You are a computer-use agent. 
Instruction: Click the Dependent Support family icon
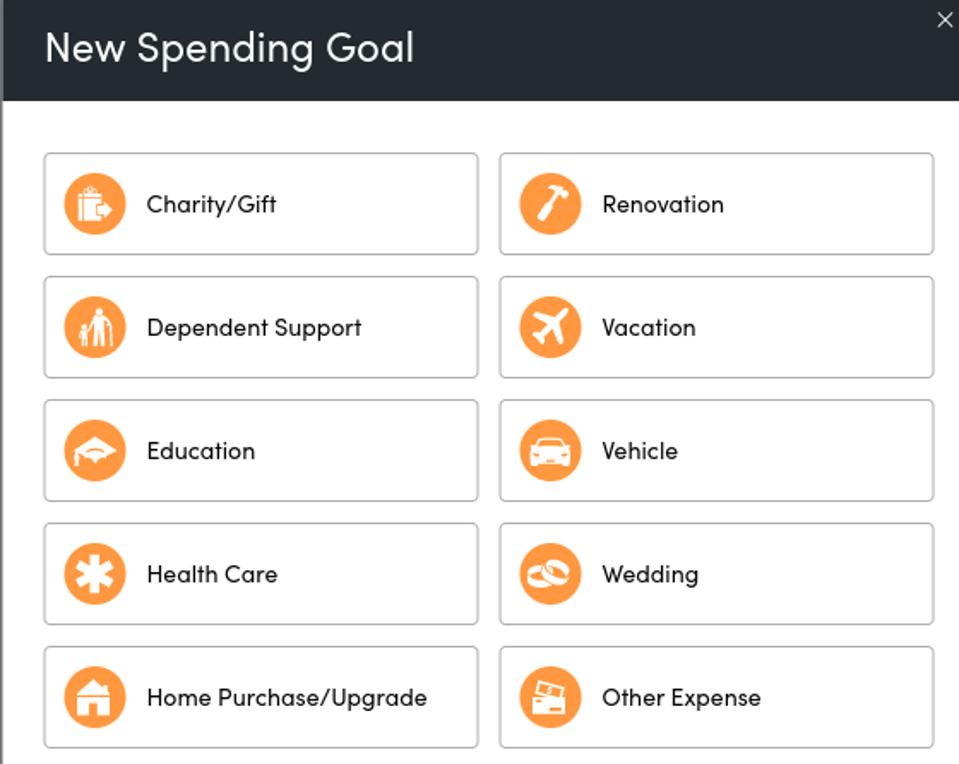tap(95, 327)
